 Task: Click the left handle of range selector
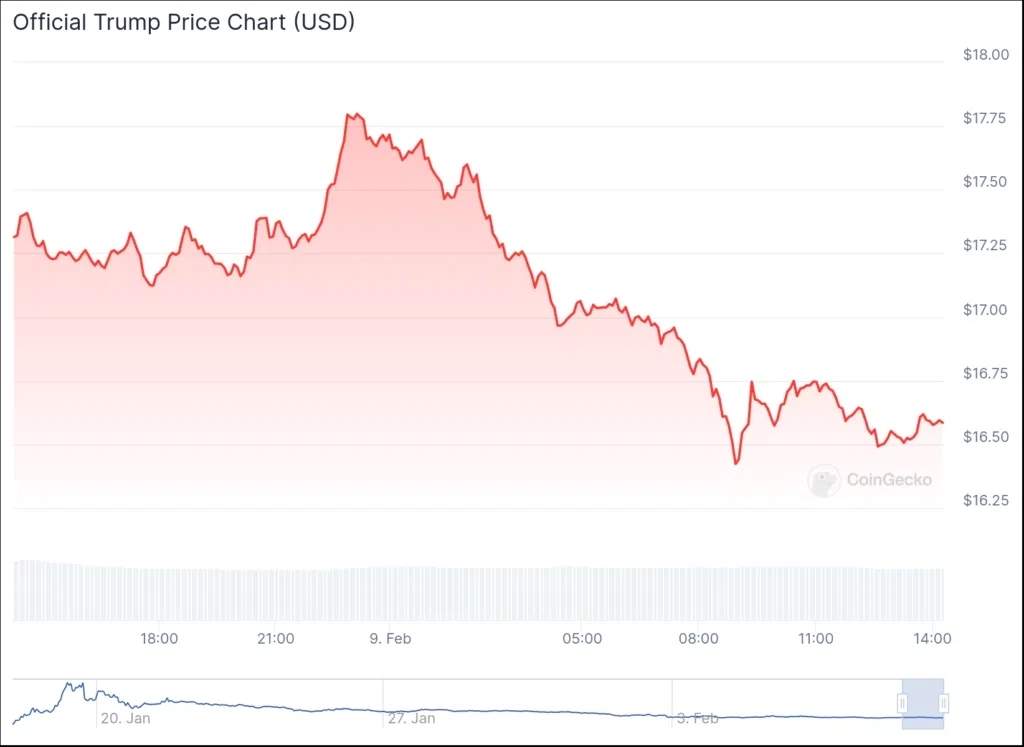902,703
